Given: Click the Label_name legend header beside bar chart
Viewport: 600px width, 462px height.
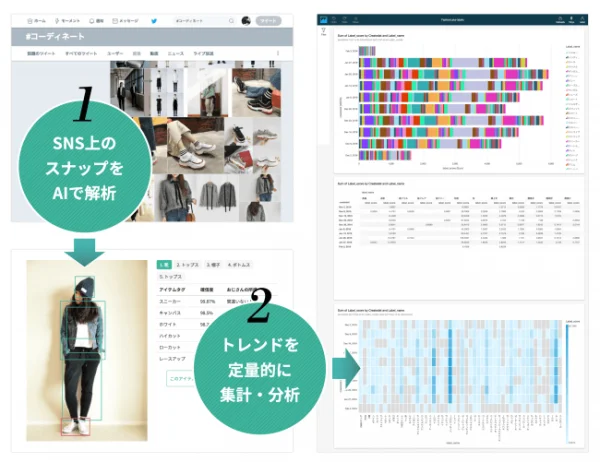Looking at the screenshot, I should [x=572, y=47].
